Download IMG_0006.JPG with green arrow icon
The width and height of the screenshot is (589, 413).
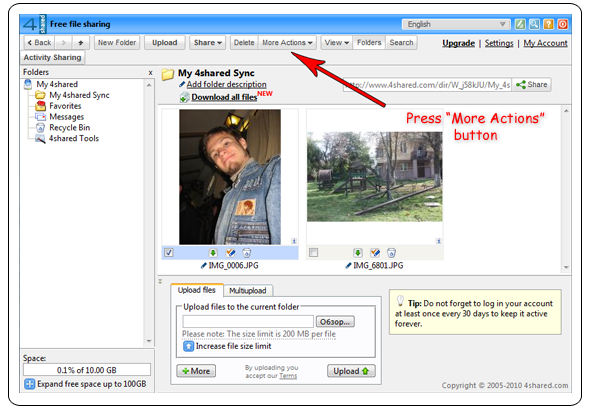point(213,253)
